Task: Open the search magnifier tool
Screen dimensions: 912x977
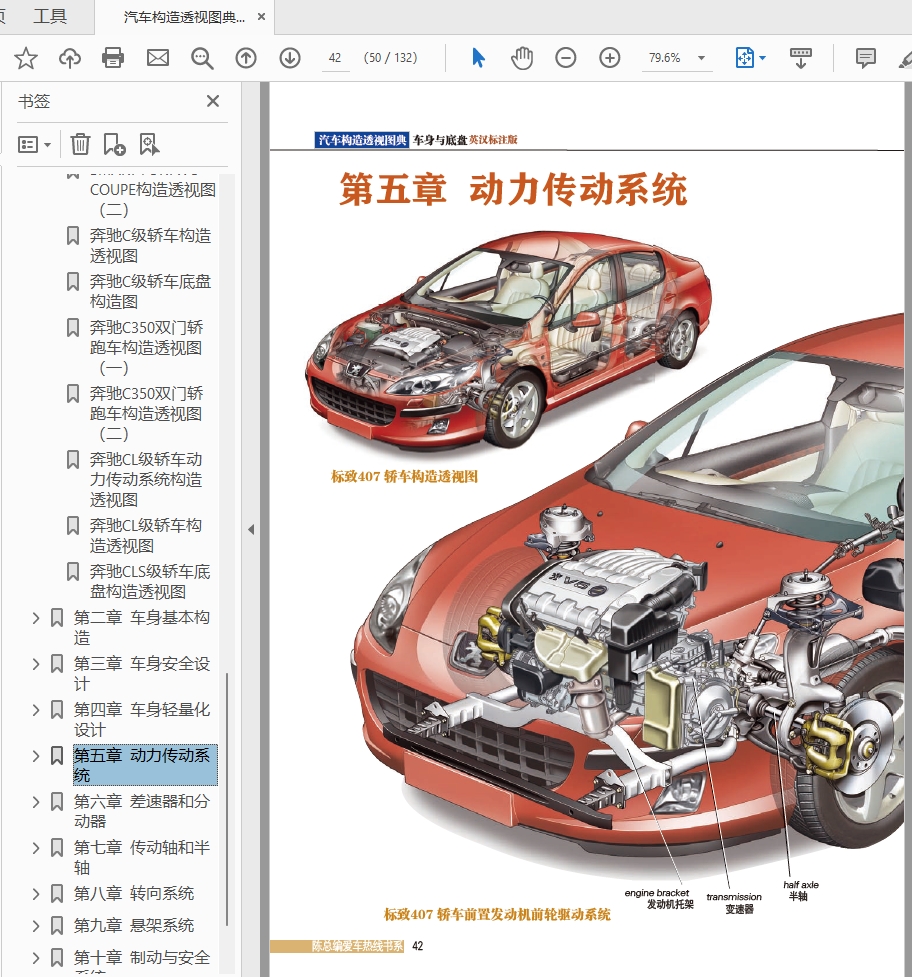Action: click(x=202, y=58)
